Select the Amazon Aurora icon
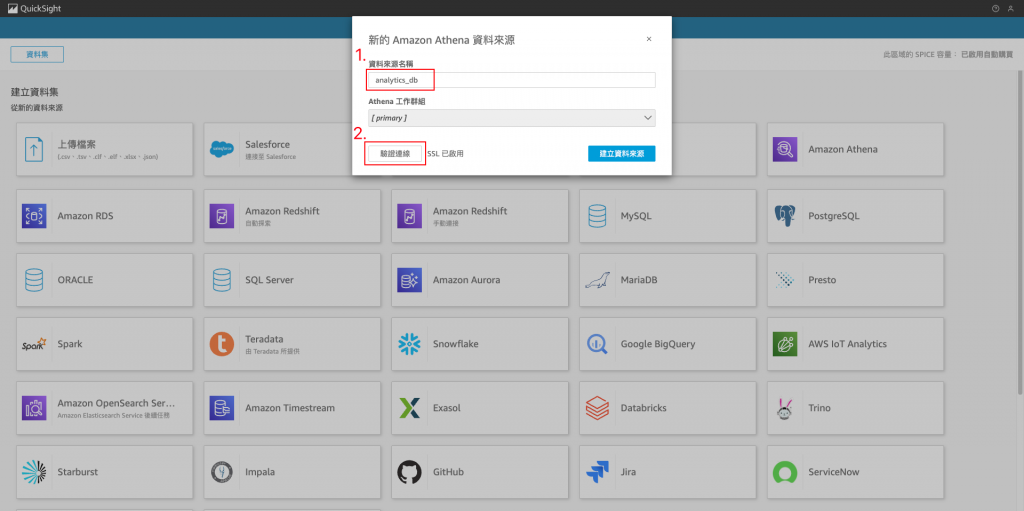Viewport: 1024px width, 511px height. click(x=409, y=280)
